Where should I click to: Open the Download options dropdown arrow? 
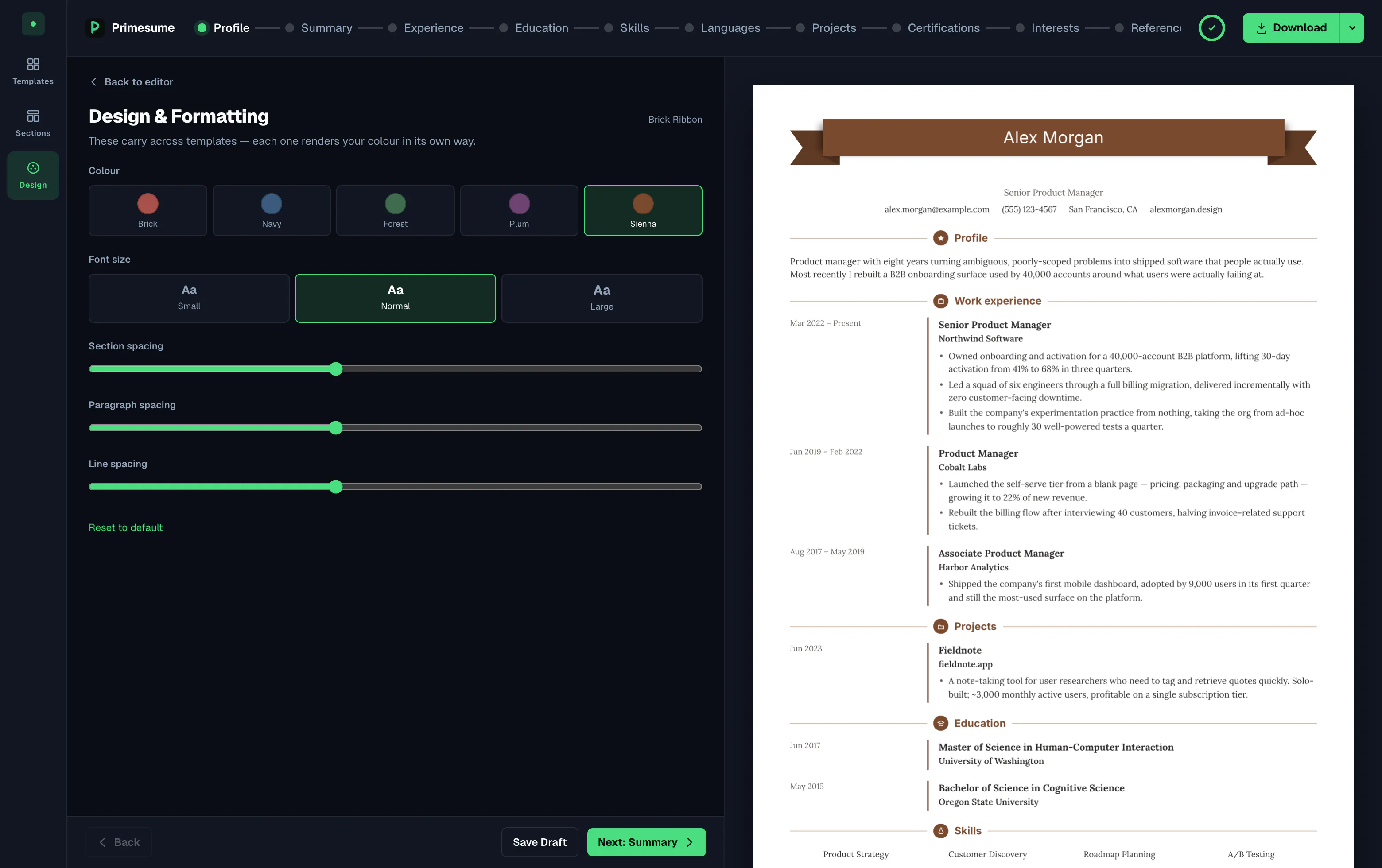[x=1351, y=27]
